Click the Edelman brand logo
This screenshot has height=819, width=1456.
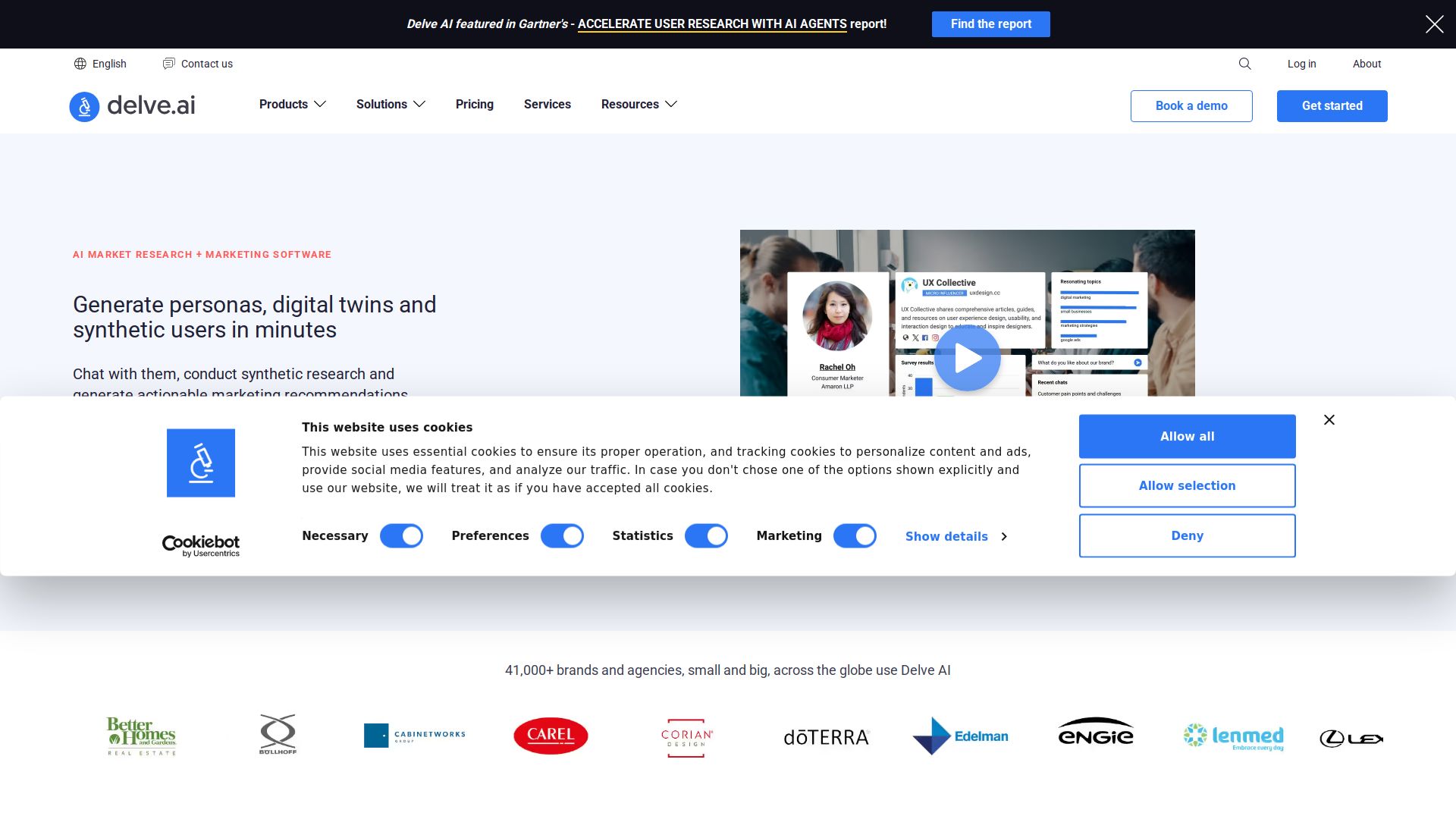[x=960, y=736]
